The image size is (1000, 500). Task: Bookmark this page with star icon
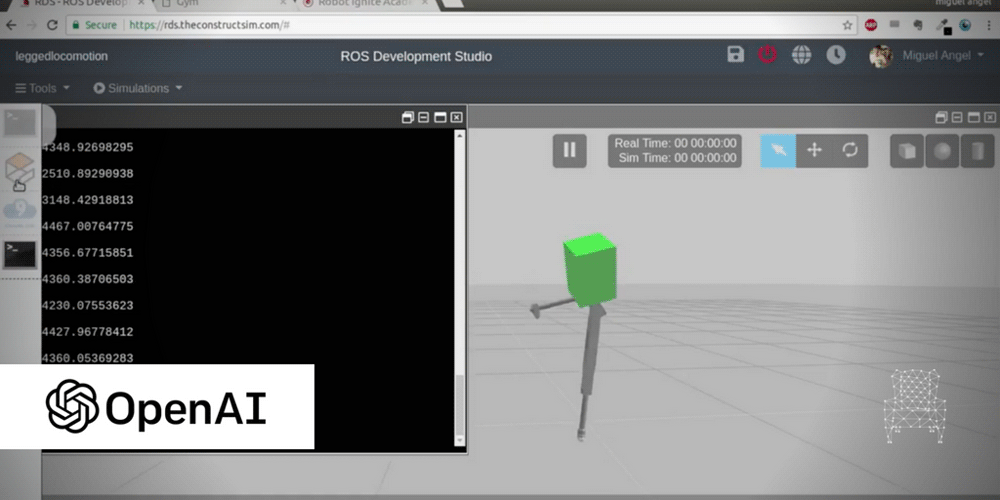point(847,24)
